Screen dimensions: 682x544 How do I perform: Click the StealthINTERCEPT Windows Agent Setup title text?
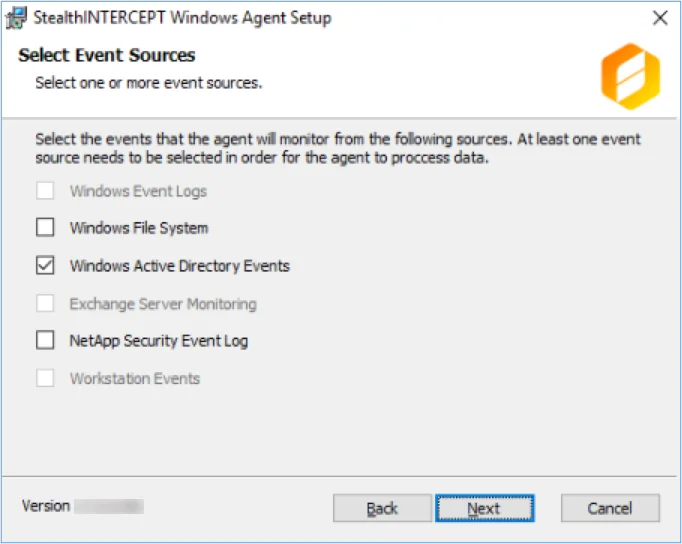click(182, 18)
